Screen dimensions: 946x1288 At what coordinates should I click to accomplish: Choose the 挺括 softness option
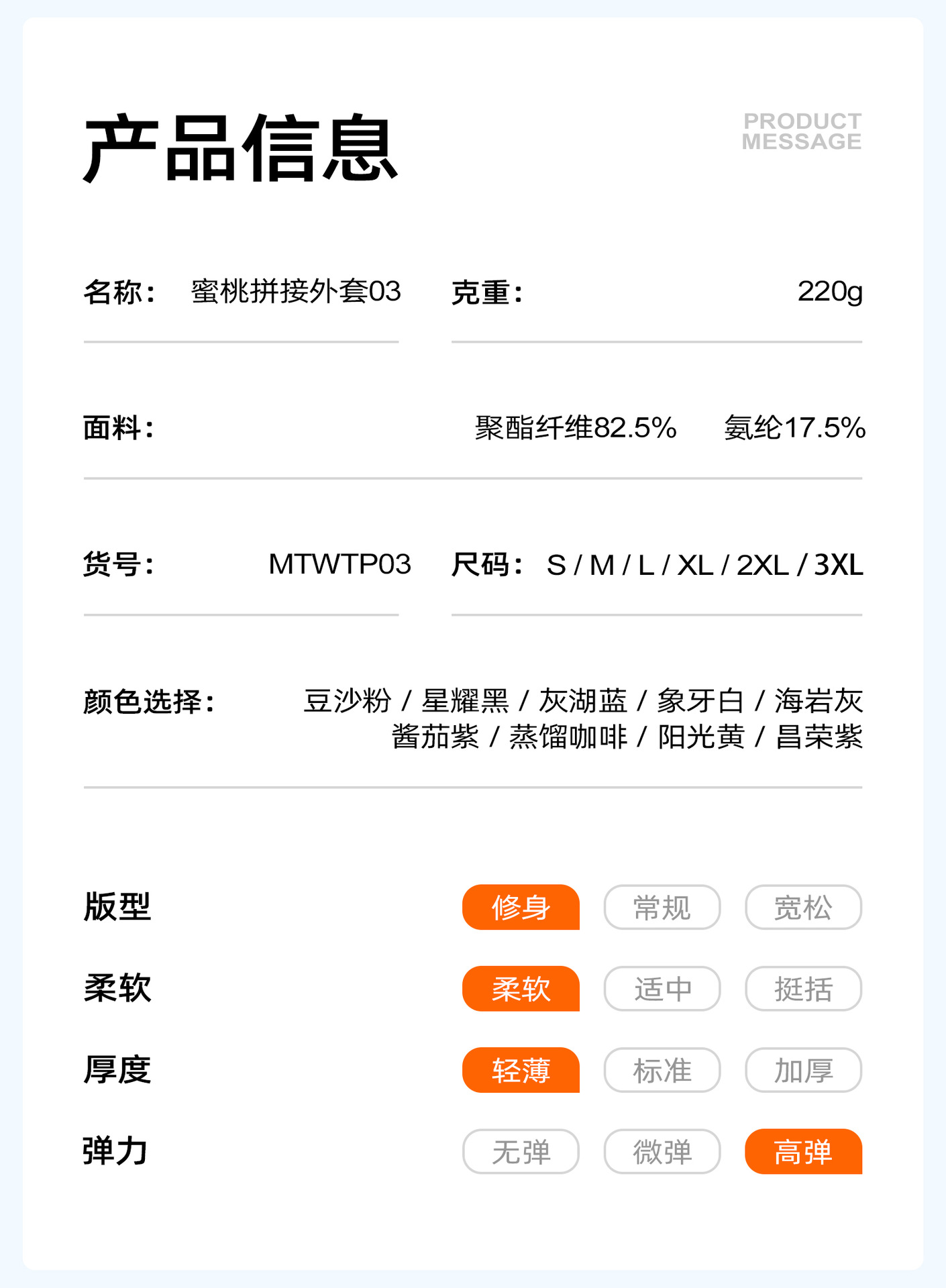[x=803, y=989]
